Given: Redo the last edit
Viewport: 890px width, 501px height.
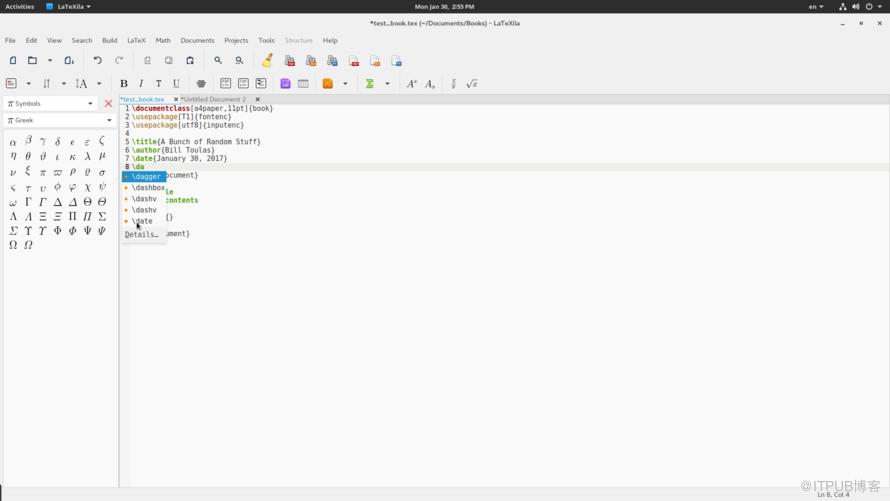Looking at the screenshot, I should [x=119, y=61].
